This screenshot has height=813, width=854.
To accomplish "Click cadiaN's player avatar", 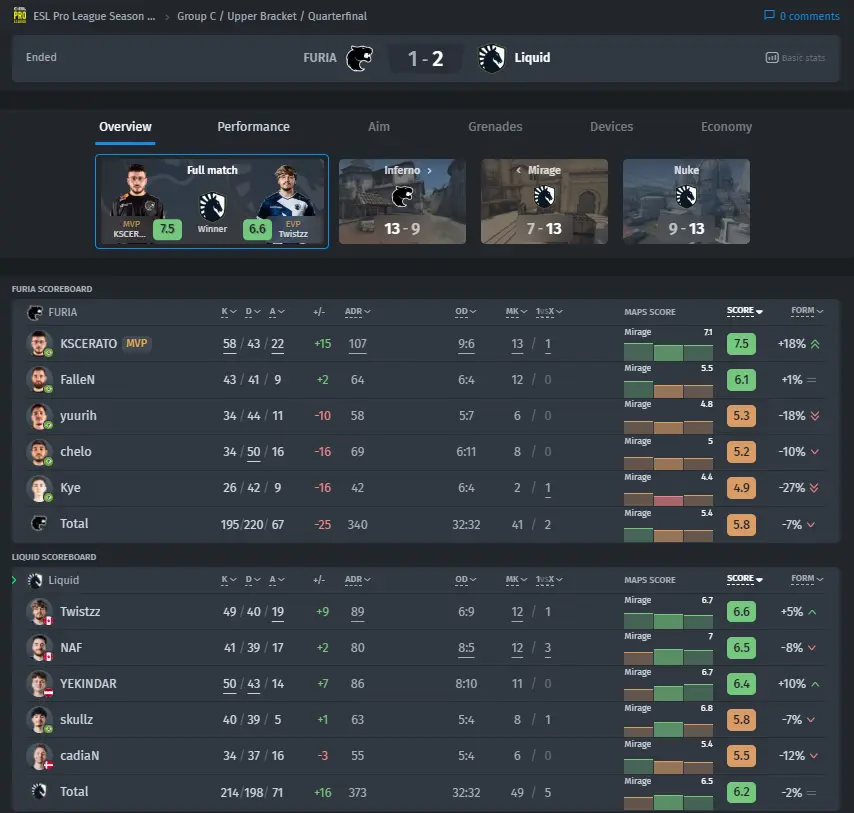I will pyautogui.click(x=39, y=756).
